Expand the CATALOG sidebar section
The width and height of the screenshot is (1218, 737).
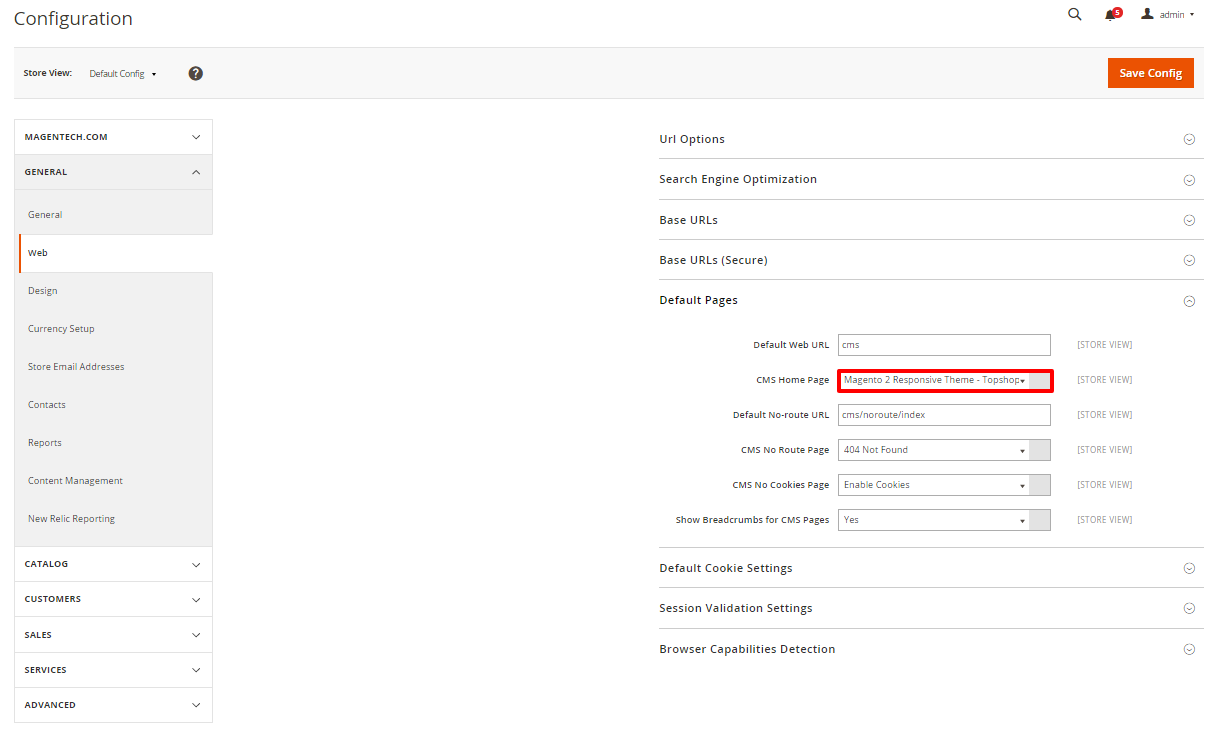coord(113,564)
